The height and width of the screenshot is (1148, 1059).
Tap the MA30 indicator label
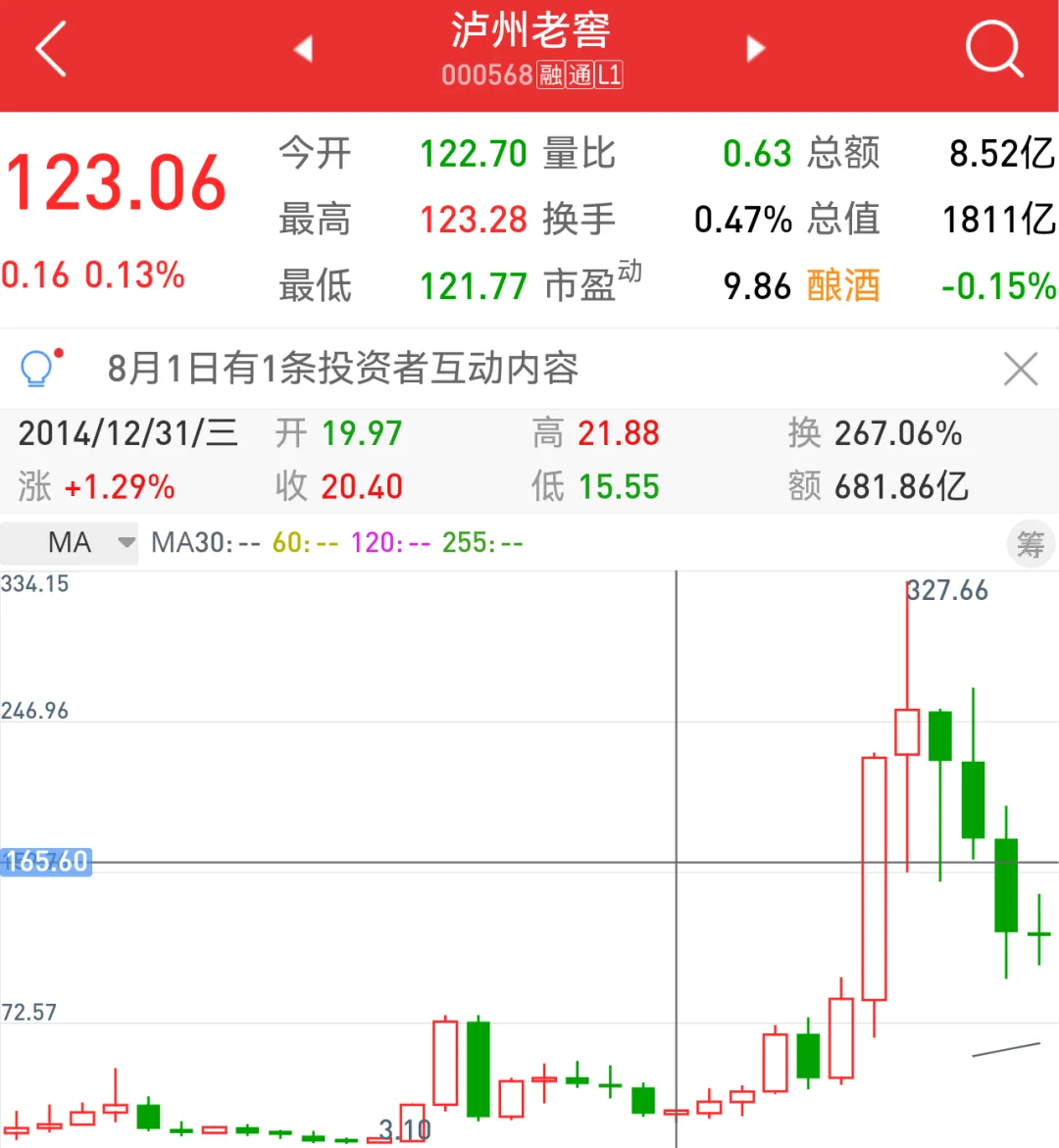pyautogui.click(x=205, y=543)
